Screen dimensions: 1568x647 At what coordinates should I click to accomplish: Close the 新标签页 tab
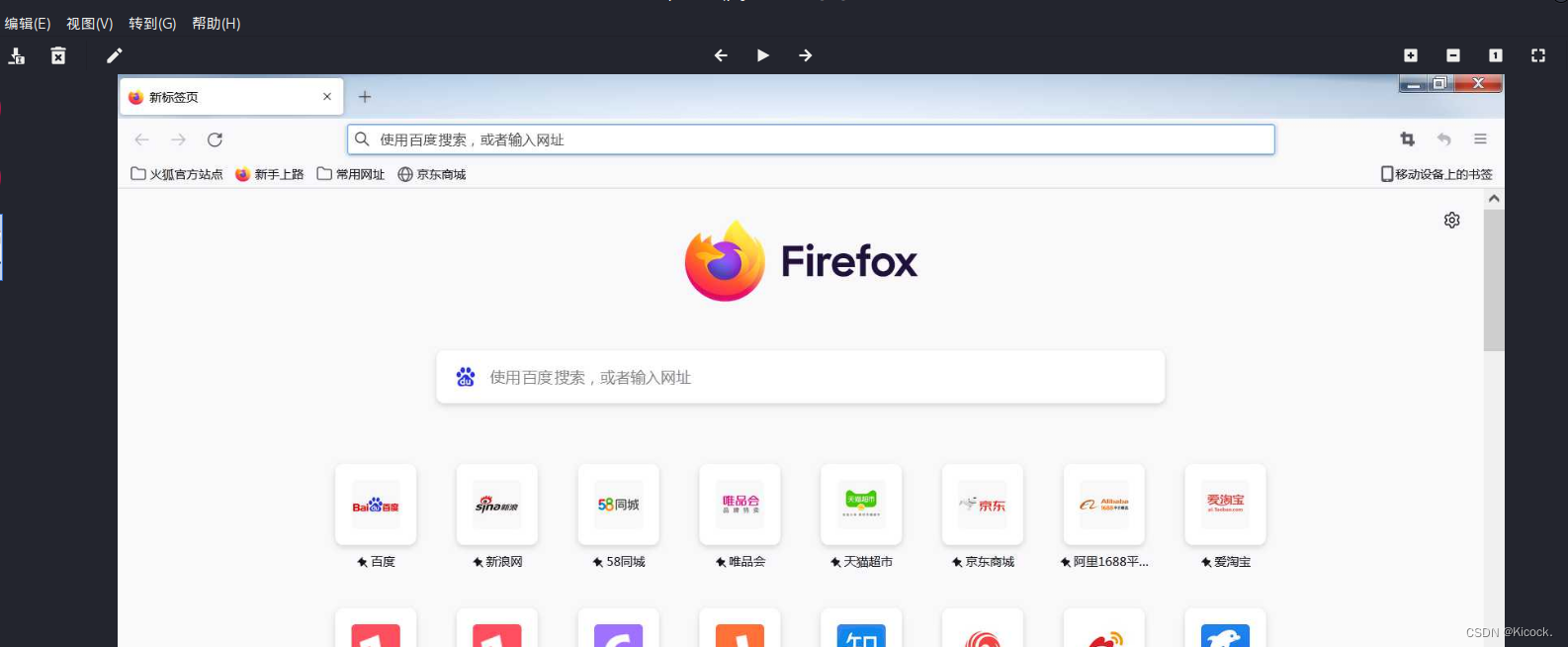point(327,97)
